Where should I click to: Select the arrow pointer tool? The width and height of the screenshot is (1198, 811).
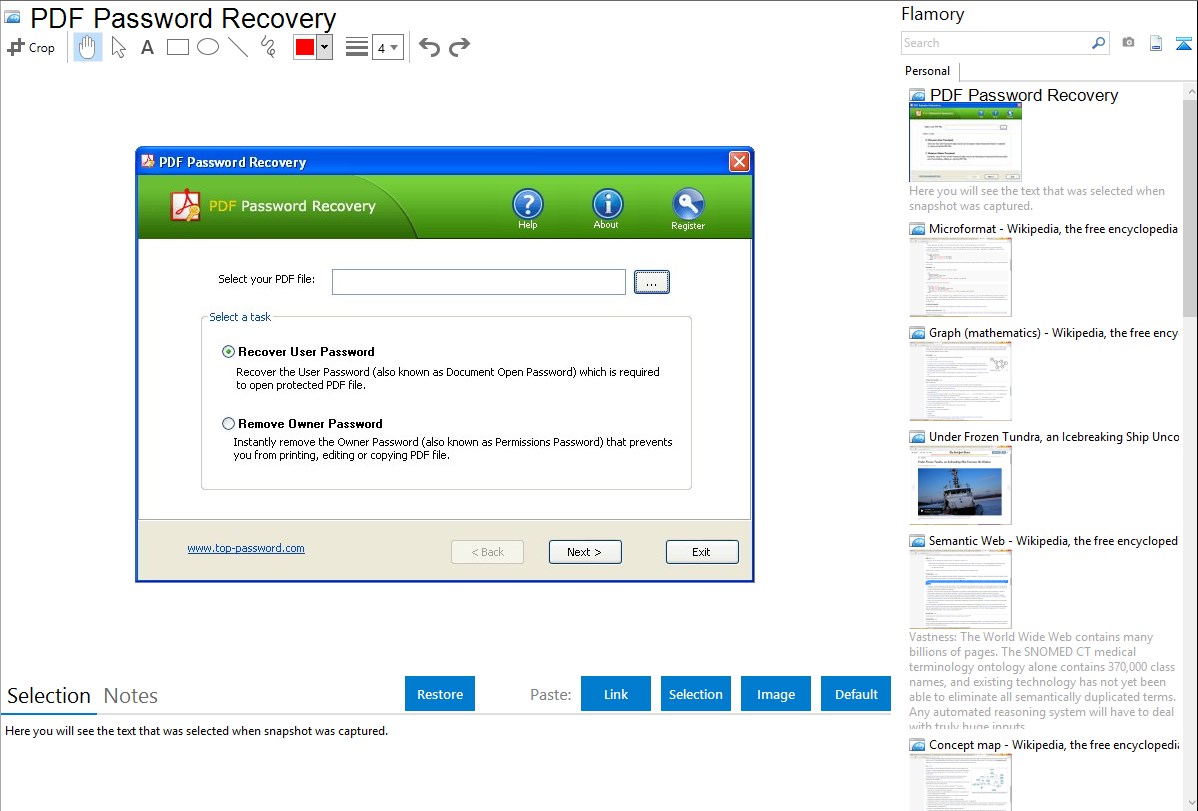pyautogui.click(x=118, y=47)
